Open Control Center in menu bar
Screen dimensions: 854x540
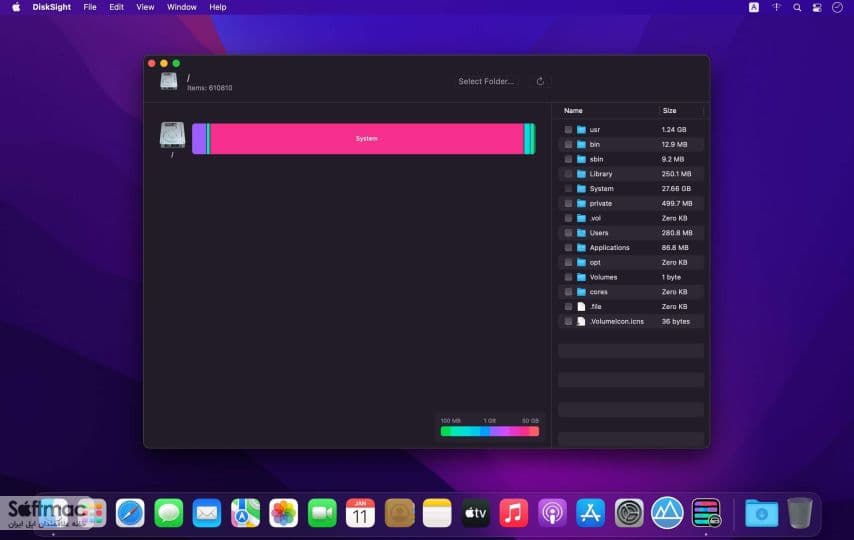click(x=817, y=8)
